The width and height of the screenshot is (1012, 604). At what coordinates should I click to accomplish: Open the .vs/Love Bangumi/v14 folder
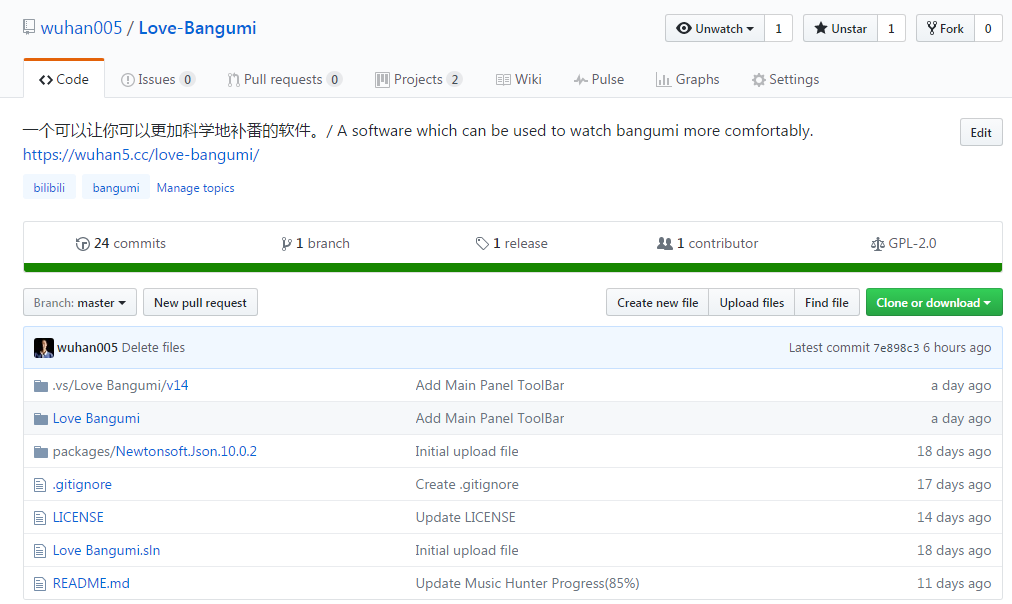(121, 386)
